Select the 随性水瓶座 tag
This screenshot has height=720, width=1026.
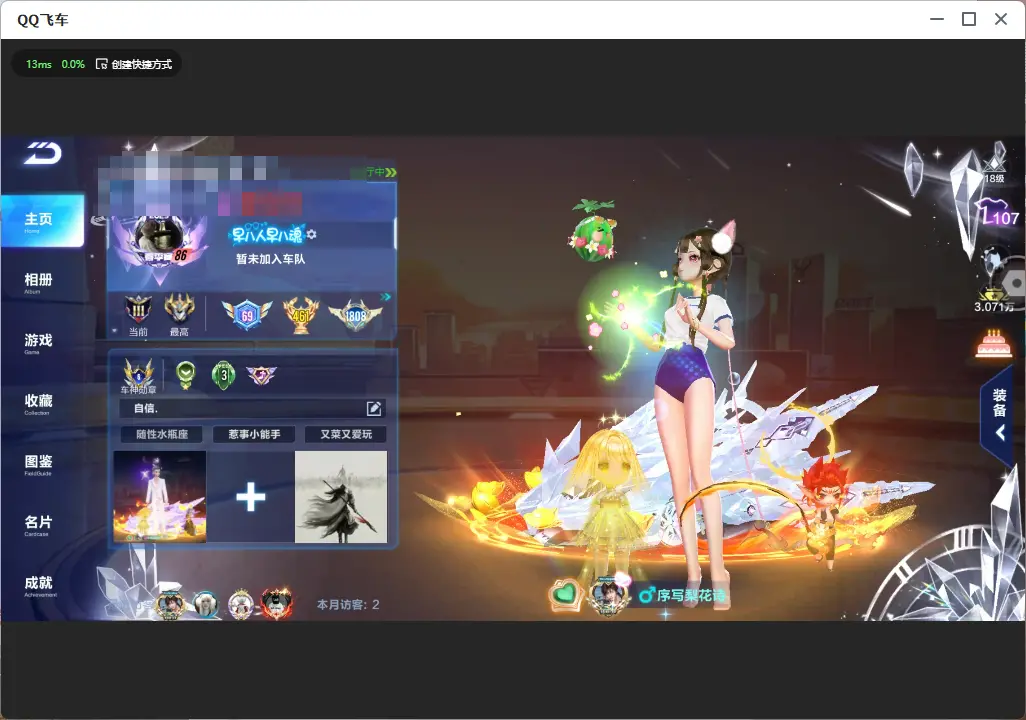(x=162, y=434)
